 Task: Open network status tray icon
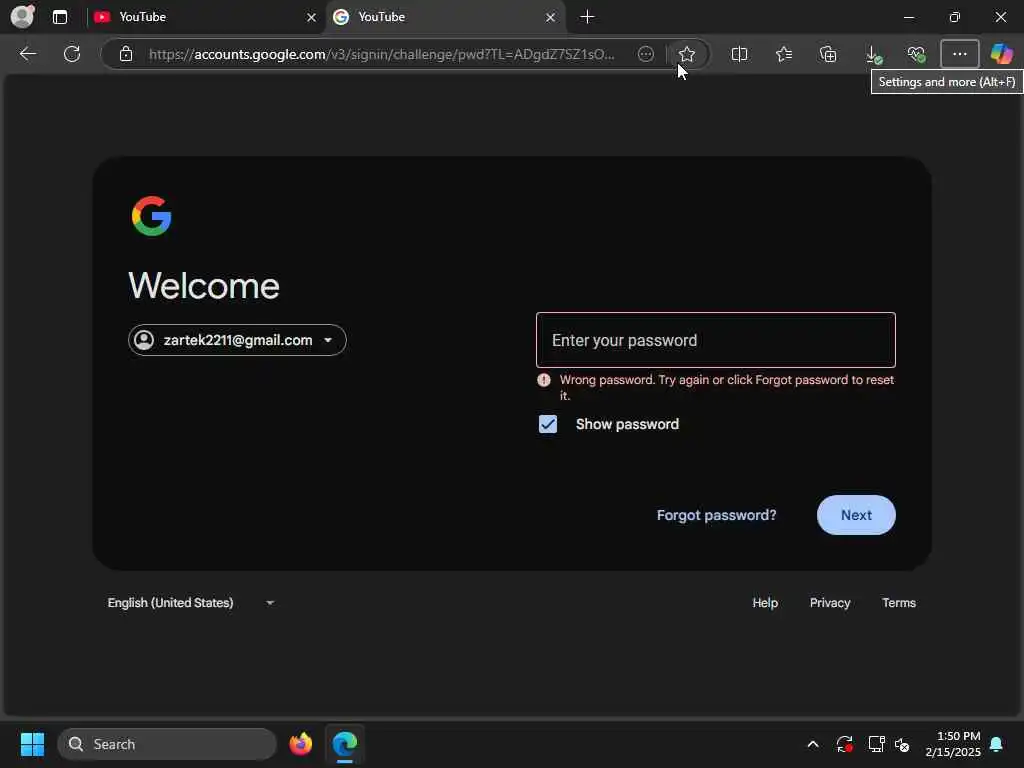(x=876, y=744)
